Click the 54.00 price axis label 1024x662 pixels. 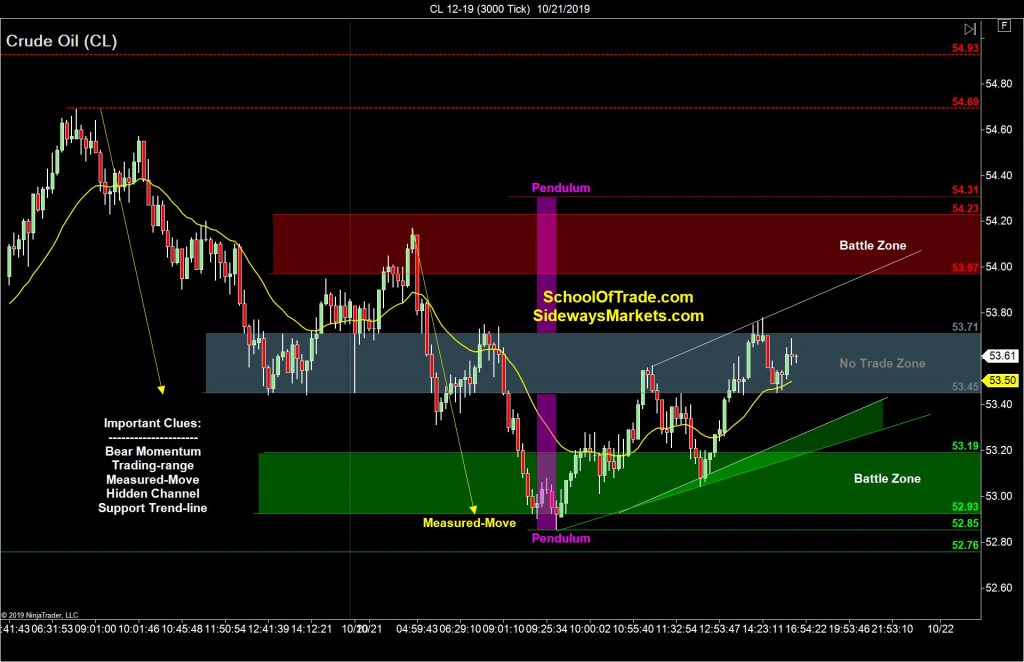click(x=999, y=267)
